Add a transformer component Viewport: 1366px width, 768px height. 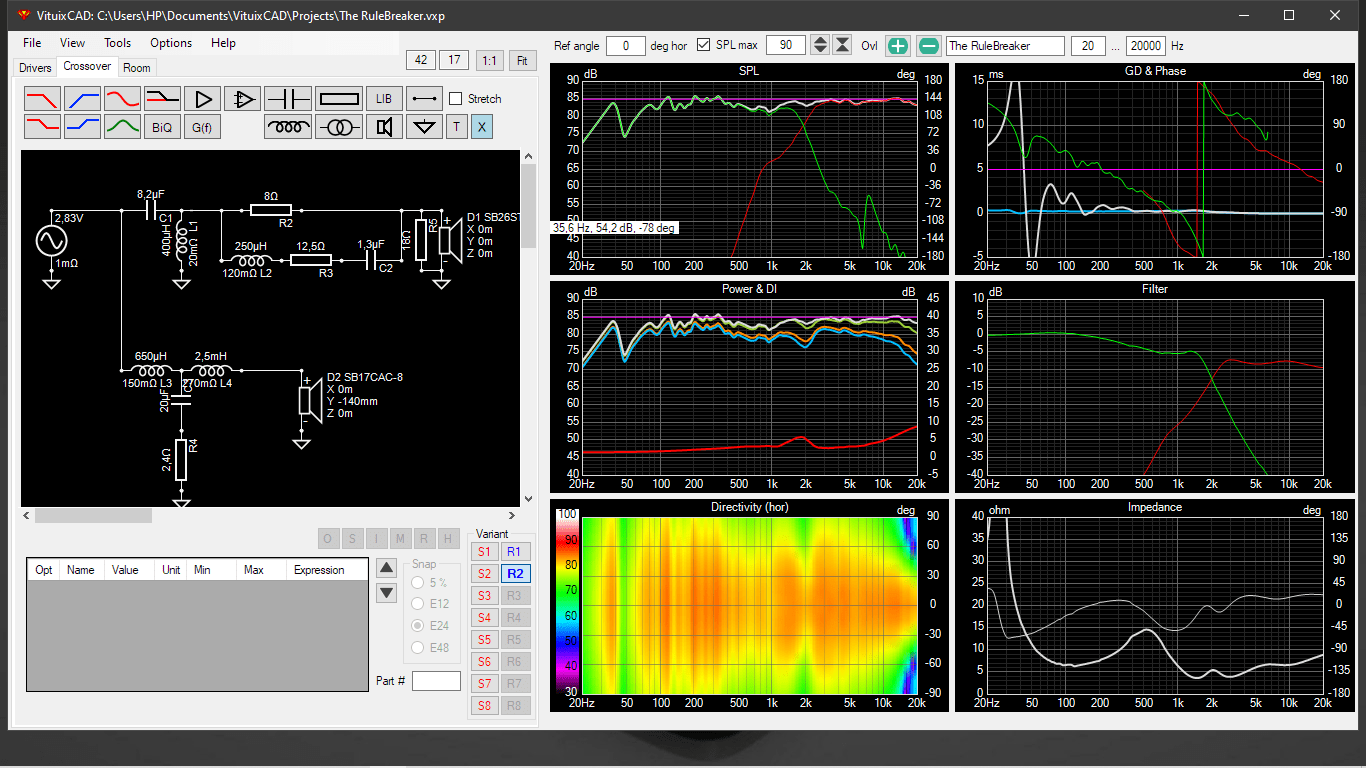(x=339, y=127)
